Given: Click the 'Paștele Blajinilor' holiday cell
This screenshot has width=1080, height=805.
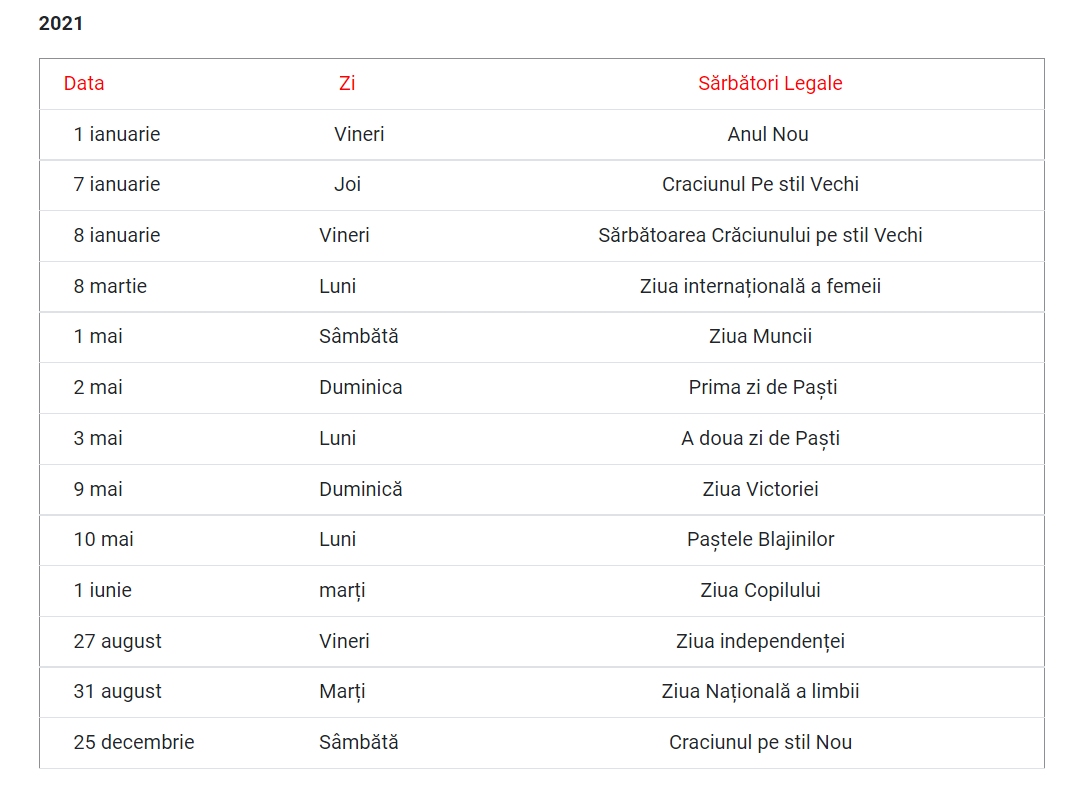Looking at the screenshot, I should tap(760, 540).
